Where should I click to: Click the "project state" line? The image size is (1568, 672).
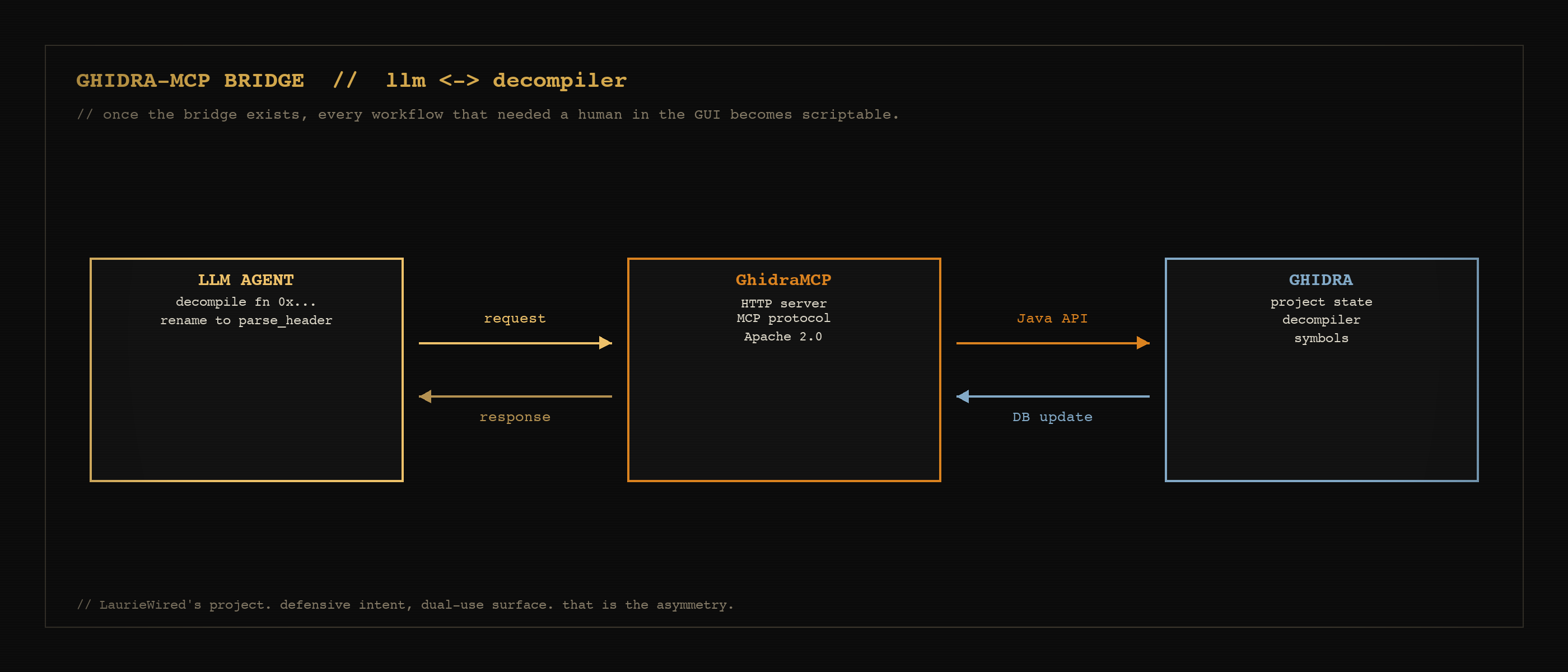1321,302
